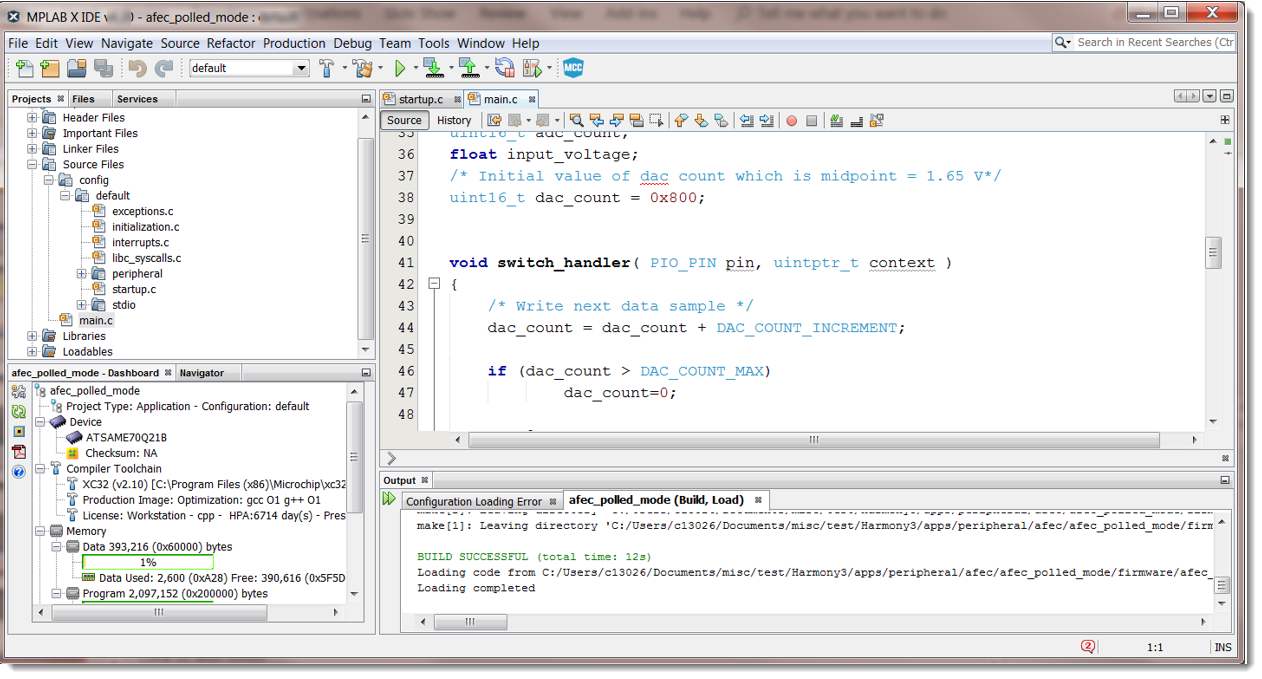Toggle the History editor view
1262x679 pixels.
coord(453,120)
